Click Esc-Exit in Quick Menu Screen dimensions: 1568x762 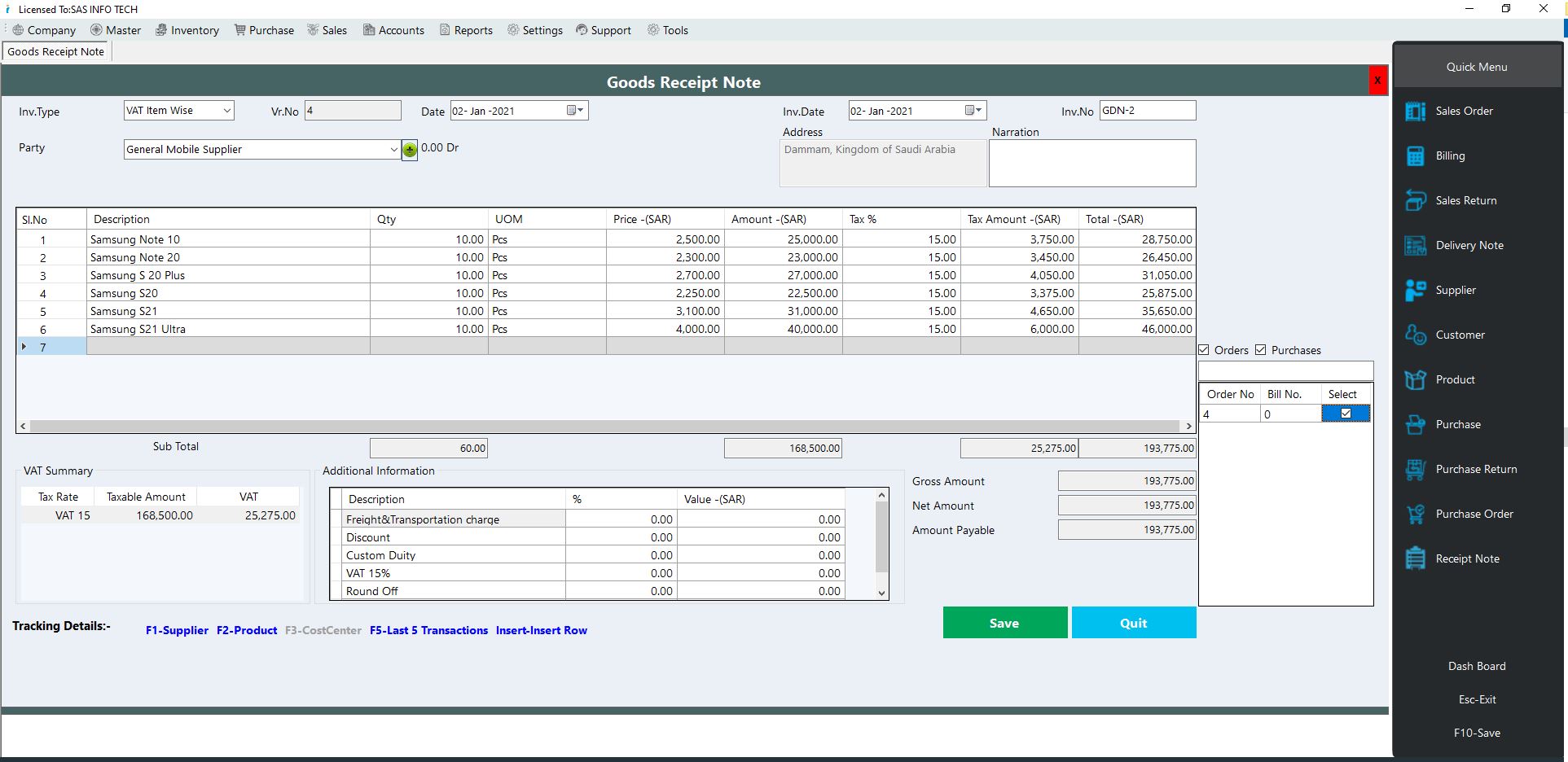pos(1477,699)
